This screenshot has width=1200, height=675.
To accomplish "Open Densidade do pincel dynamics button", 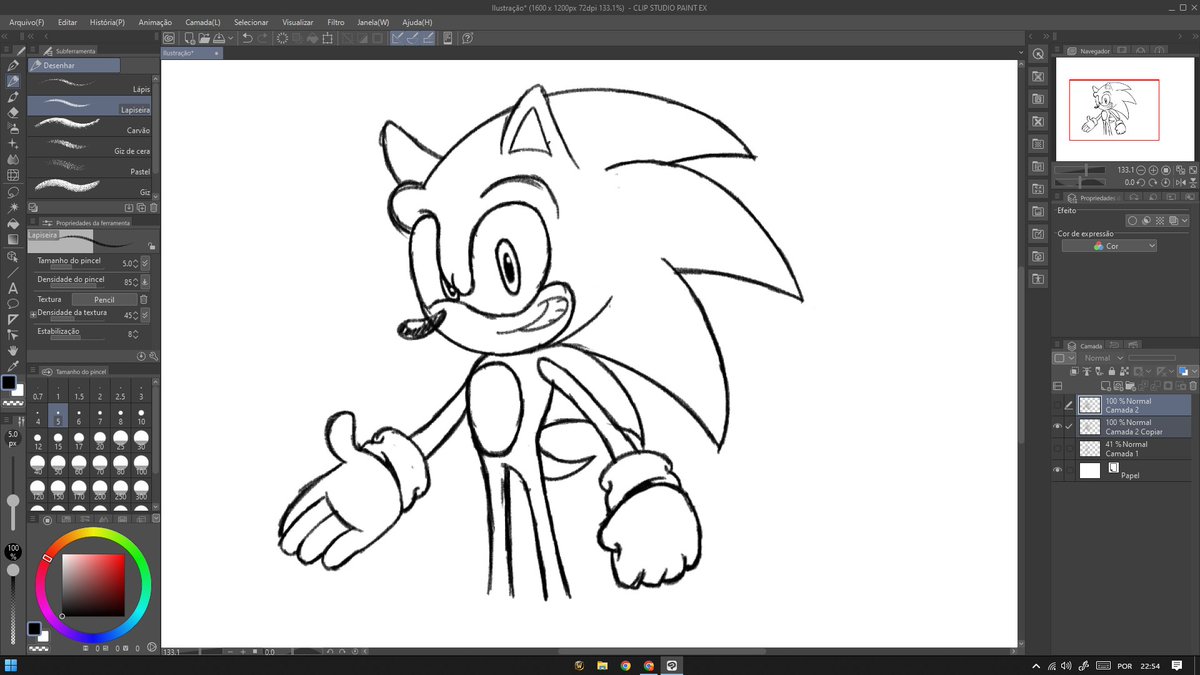I will 146,281.
